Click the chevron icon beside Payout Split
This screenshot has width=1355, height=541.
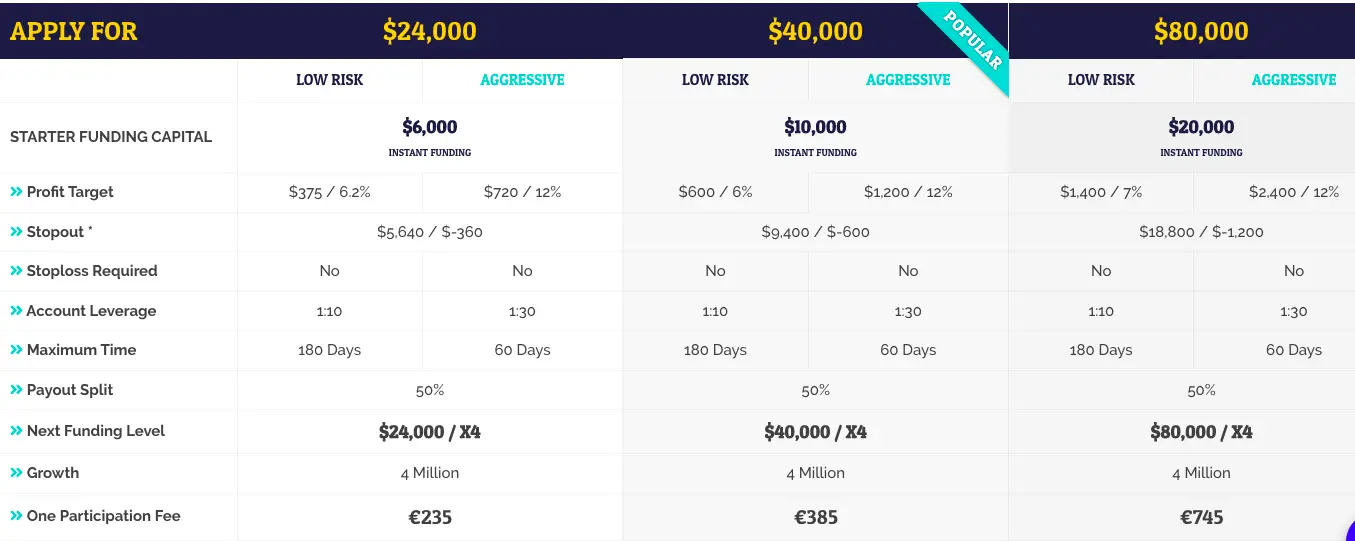[x=16, y=390]
